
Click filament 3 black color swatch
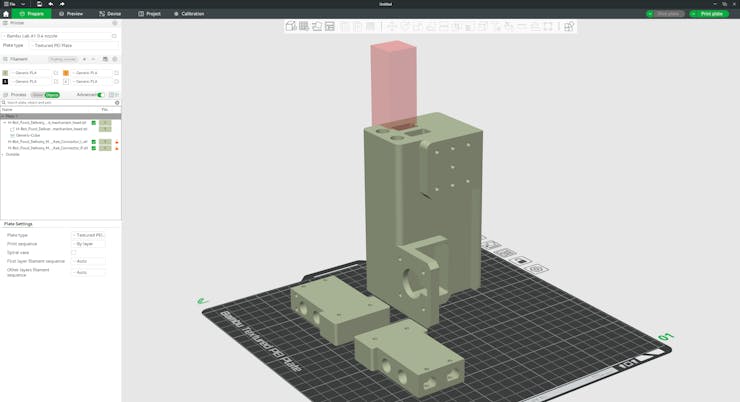(5, 82)
